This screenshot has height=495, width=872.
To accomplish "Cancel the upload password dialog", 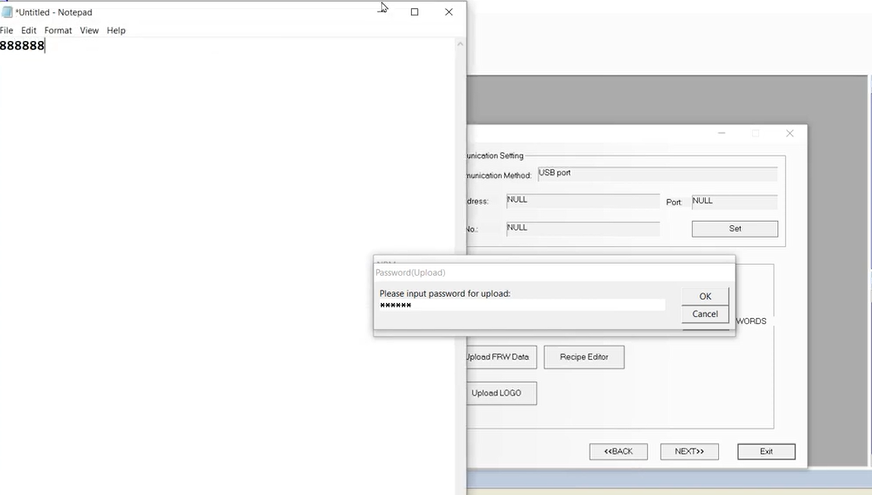I will pyautogui.click(x=705, y=314).
